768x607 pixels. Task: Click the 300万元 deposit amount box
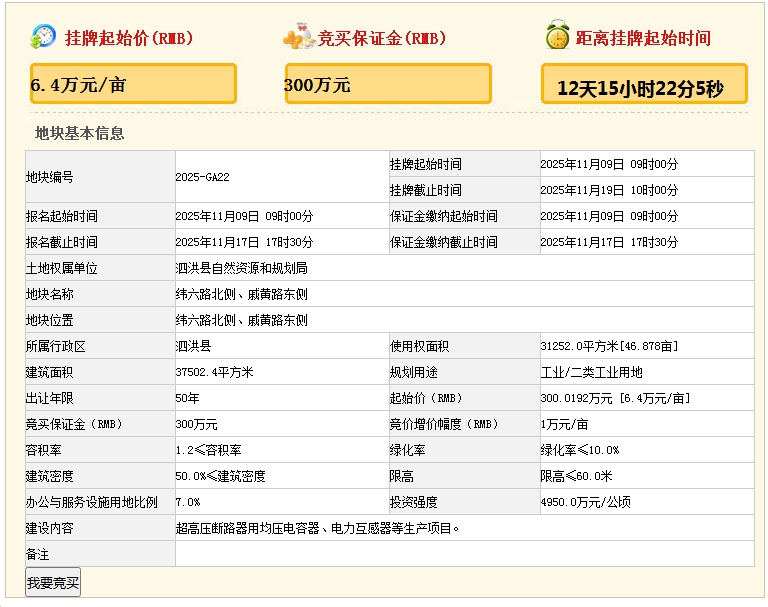388,84
